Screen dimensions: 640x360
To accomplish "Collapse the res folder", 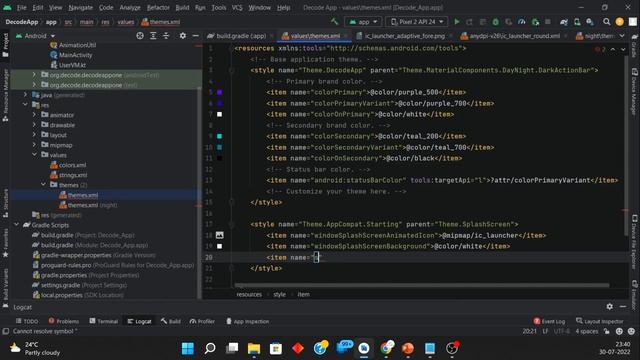I will pos(25,105).
